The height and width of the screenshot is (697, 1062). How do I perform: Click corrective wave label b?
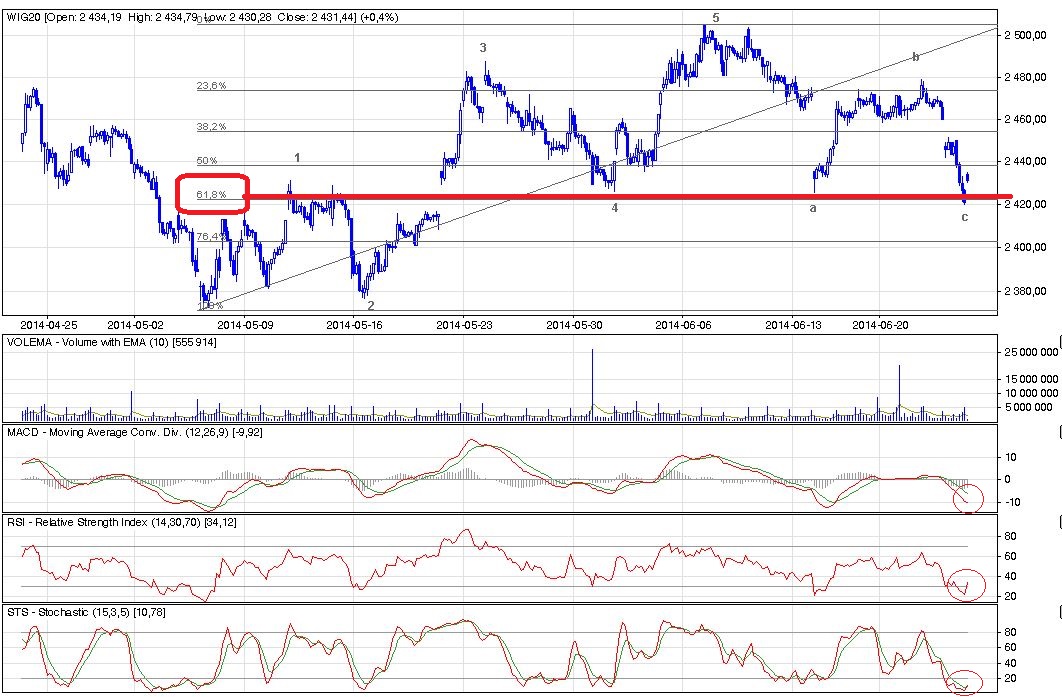pos(916,57)
